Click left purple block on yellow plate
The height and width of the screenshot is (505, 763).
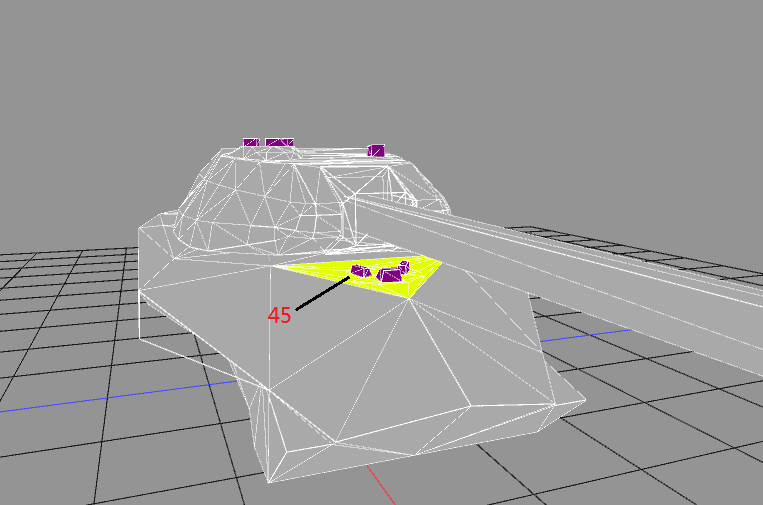360,270
